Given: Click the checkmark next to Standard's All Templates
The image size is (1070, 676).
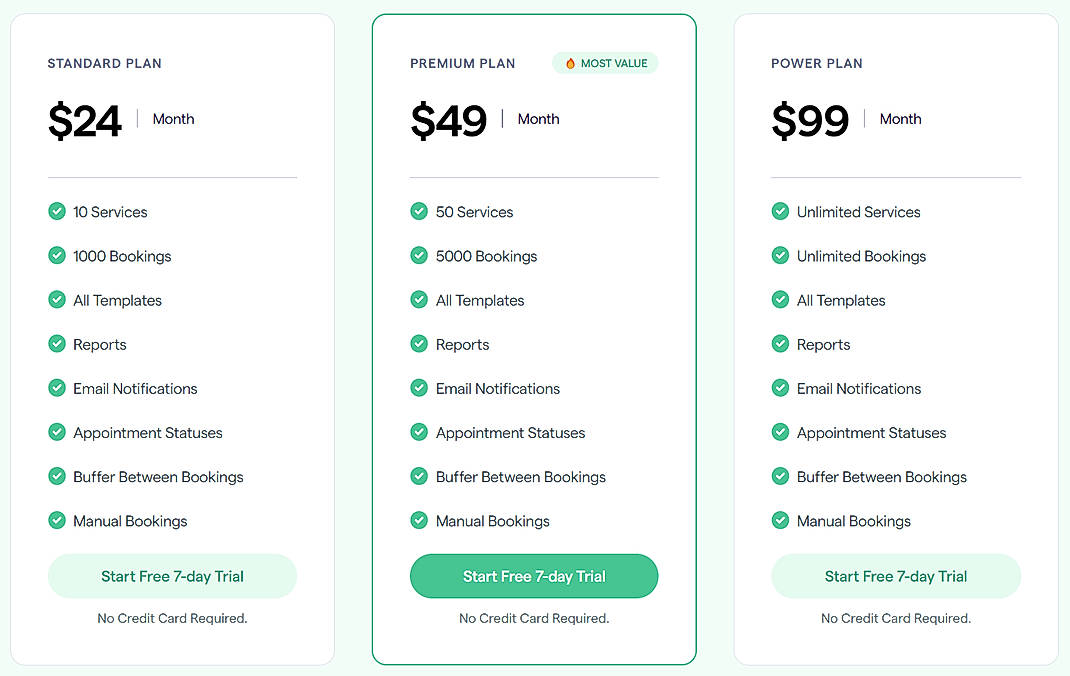Looking at the screenshot, I should pyautogui.click(x=57, y=300).
